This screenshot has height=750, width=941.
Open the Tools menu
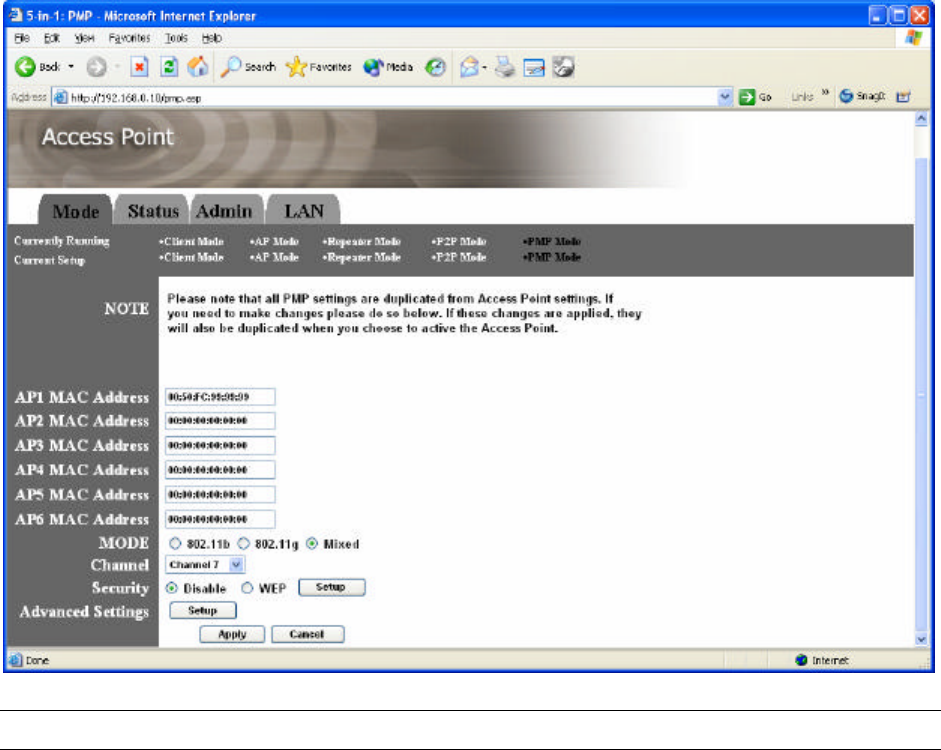[x=176, y=38]
